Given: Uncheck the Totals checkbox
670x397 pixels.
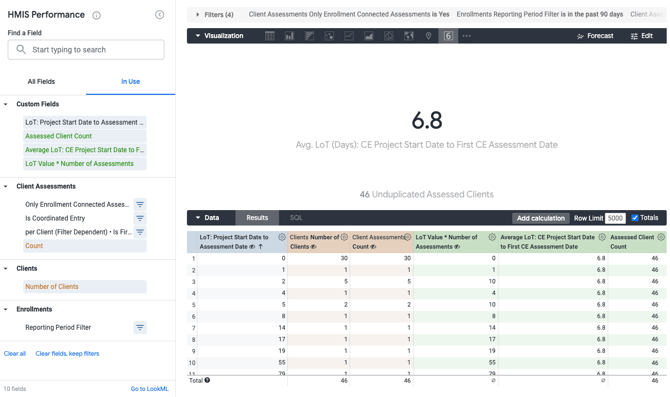Looking at the screenshot, I should pos(635,218).
